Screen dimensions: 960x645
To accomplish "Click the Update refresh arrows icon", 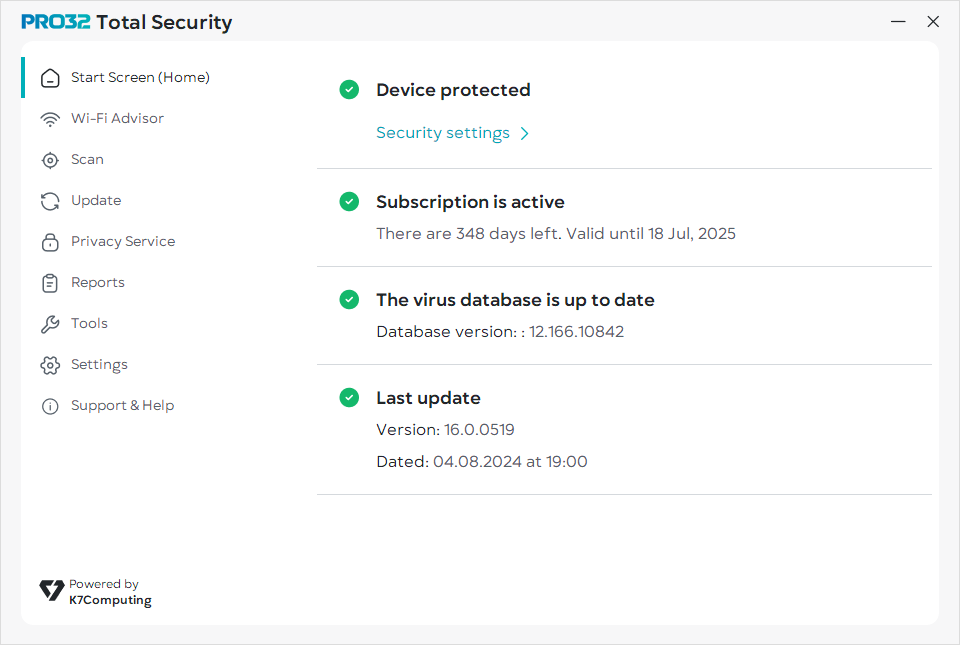I will click(x=50, y=201).
